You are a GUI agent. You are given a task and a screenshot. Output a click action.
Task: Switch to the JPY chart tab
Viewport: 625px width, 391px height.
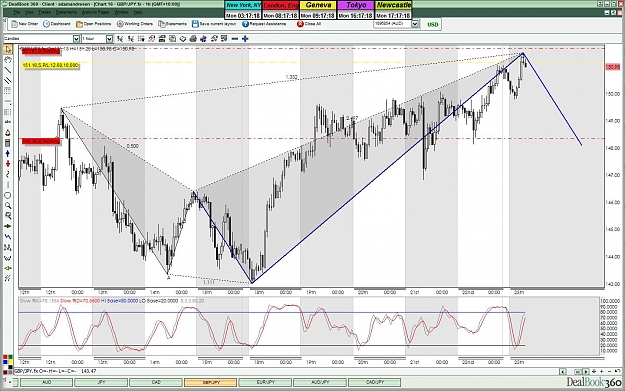tap(101, 382)
